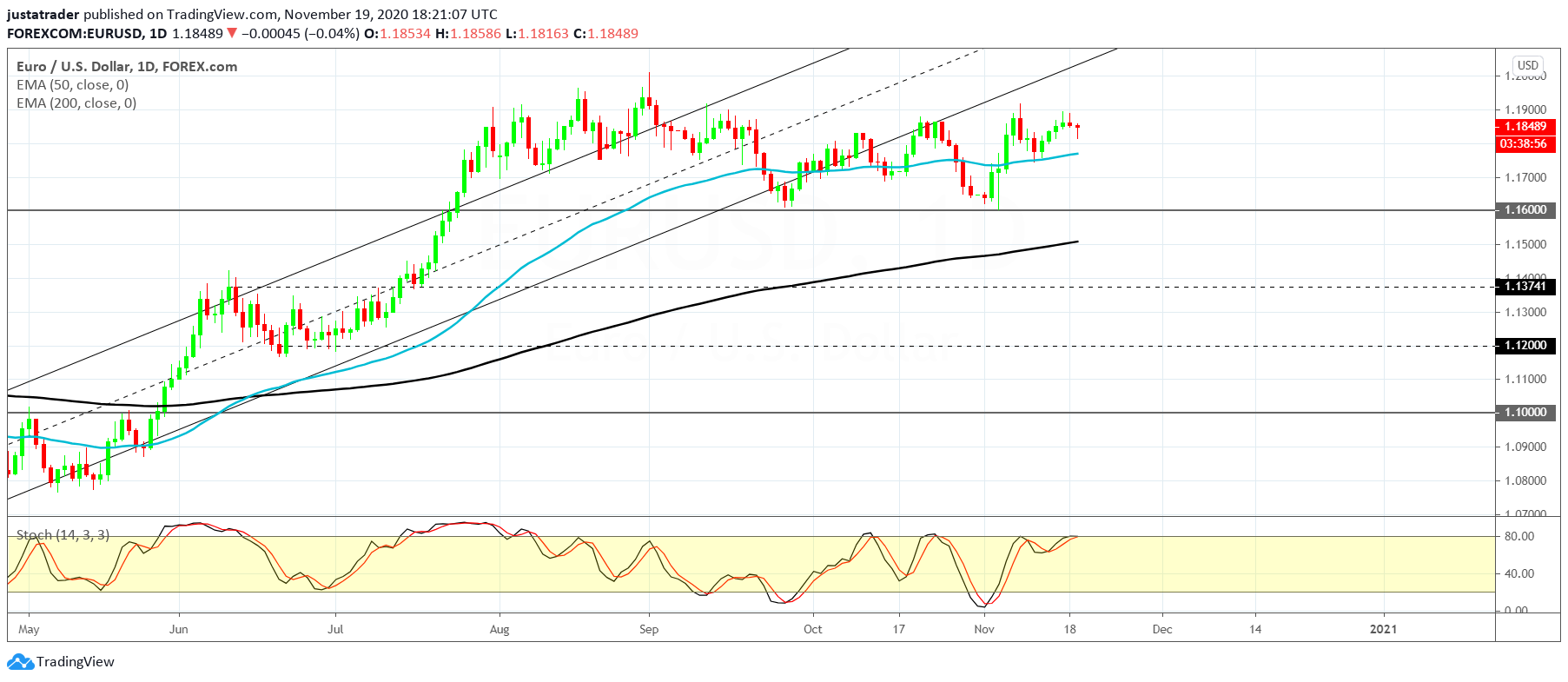Click the TradingView brand text
Viewport: 1568px width, 682px height.
pyautogui.click(x=76, y=662)
